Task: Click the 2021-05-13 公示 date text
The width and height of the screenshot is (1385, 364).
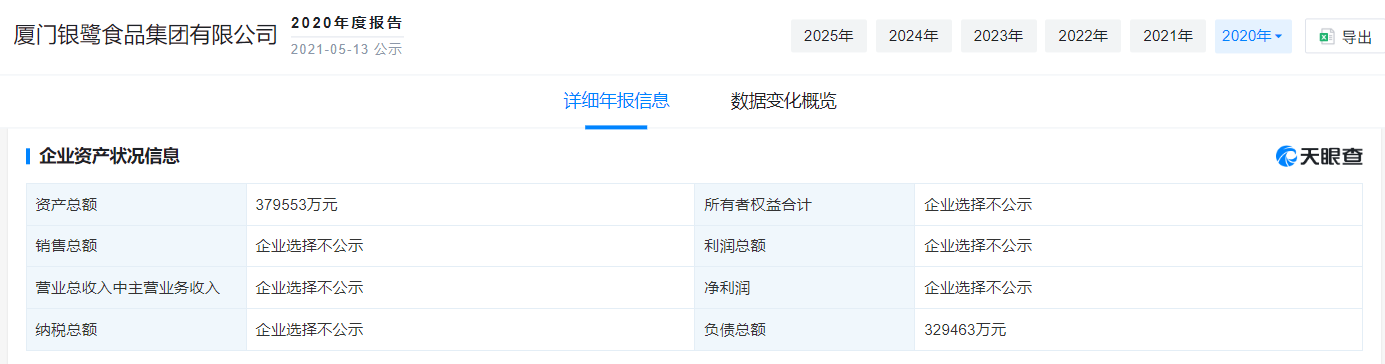Action: click(x=346, y=49)
